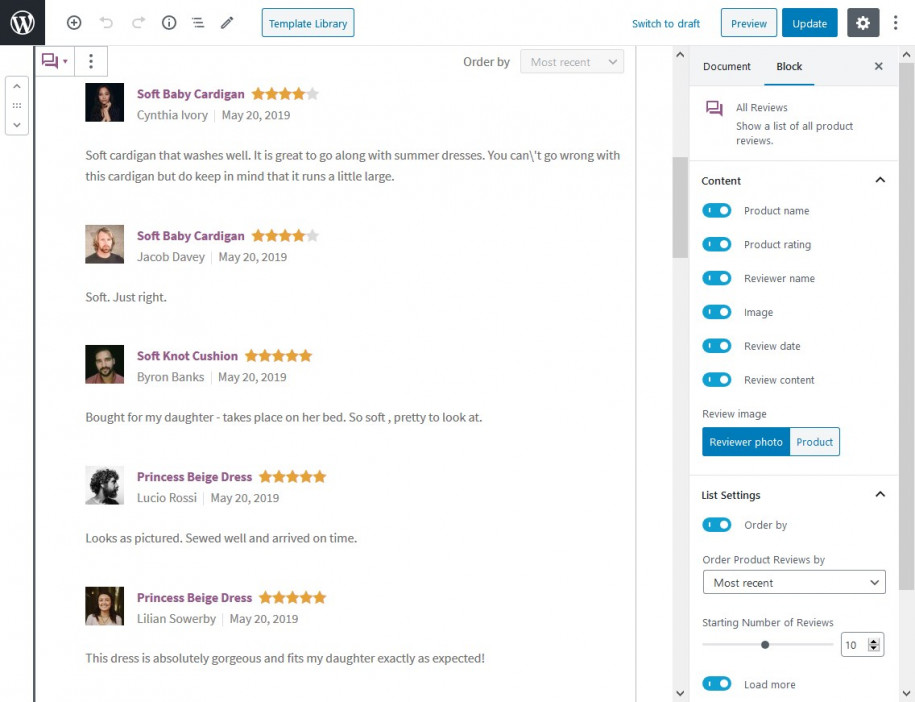Image resolution: width=915 pixels, height=702 pixels.
Task: Turn off the Review date toggle
Action: tap(717, 346)
